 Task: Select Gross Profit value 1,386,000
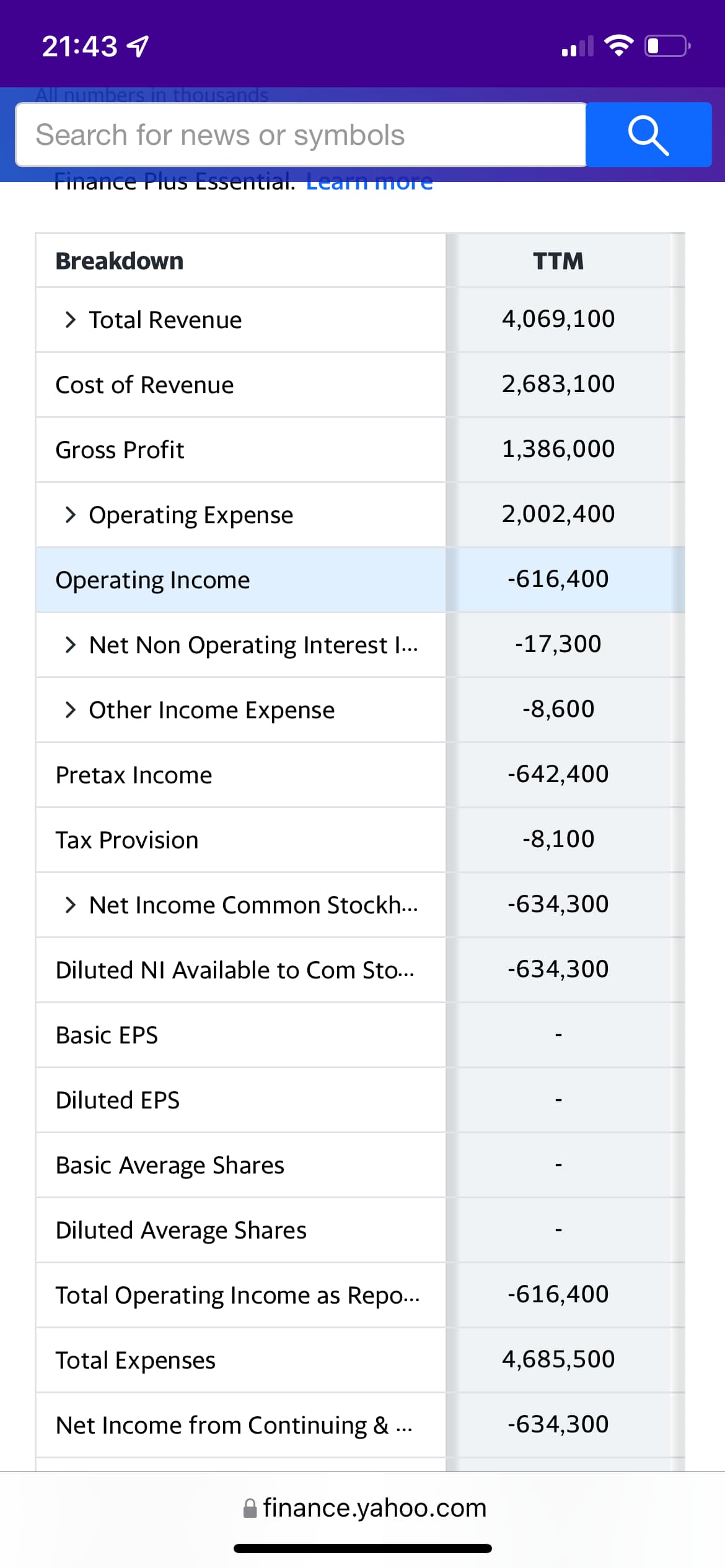pos(558,449)
